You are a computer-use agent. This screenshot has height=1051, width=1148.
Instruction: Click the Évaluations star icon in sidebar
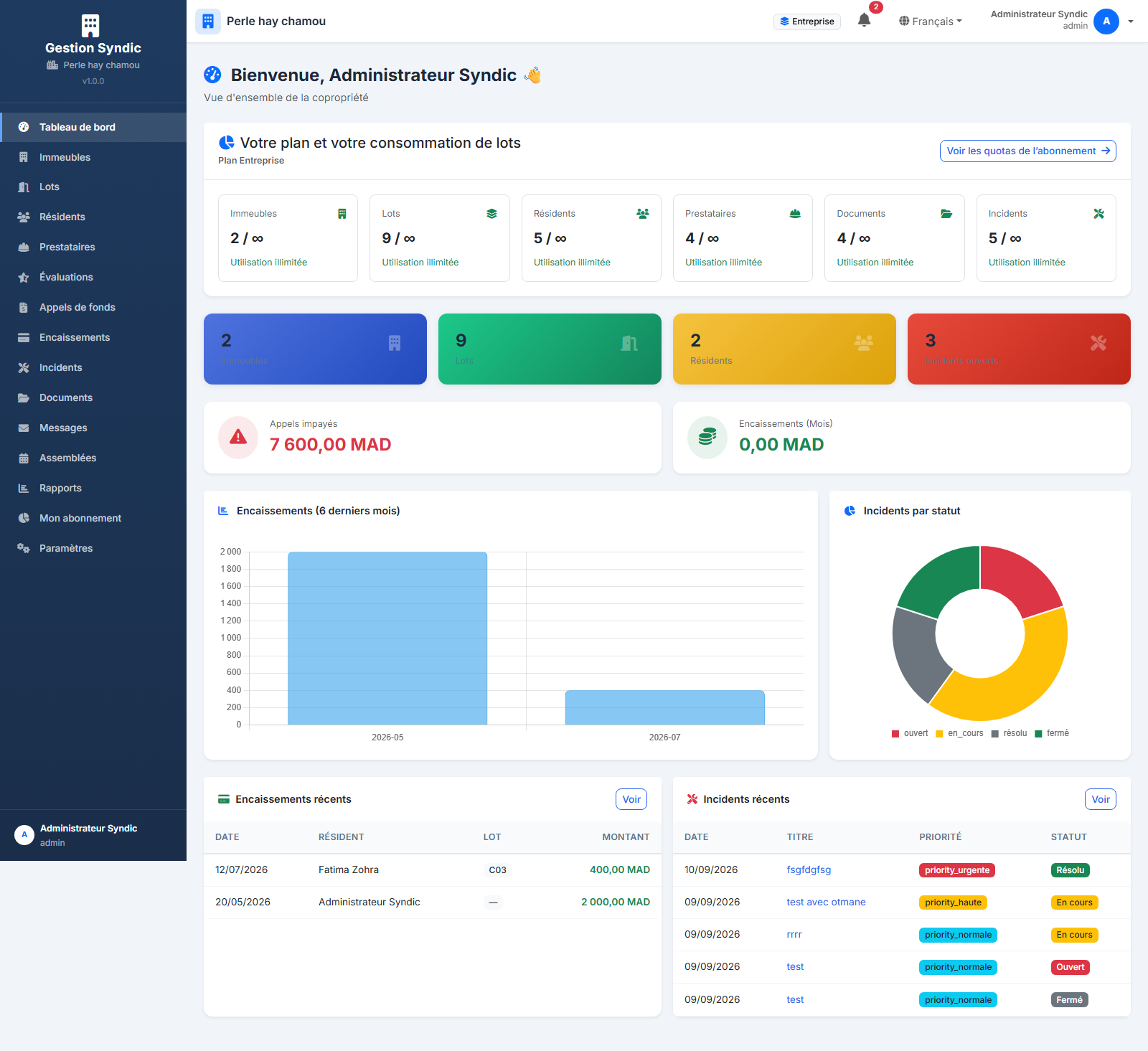pyautogui.click(x=24, y=278)
